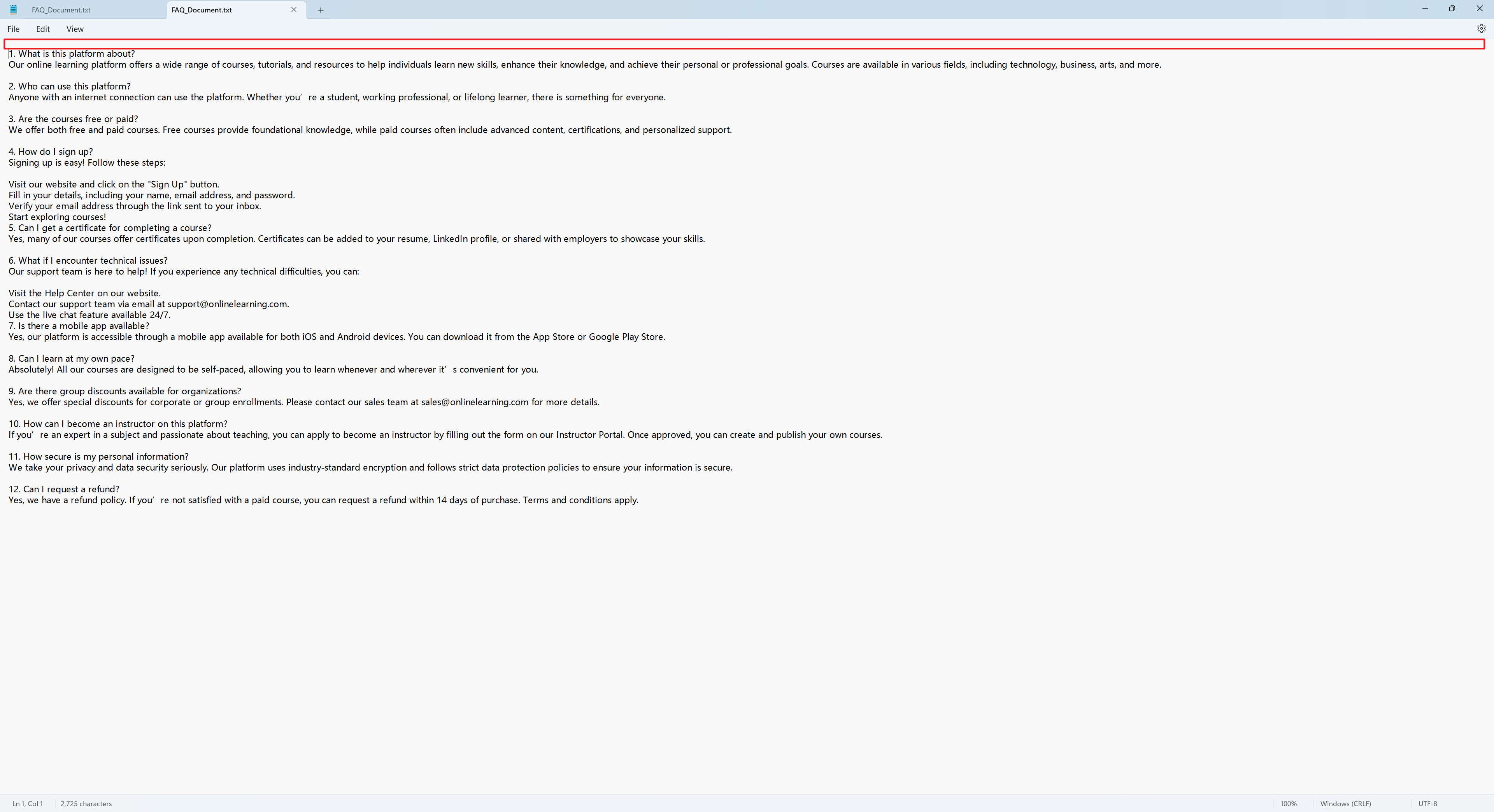Click the Notepad app icon in title bar
The width and height of the screenshot is (1494, 812).
tap(13, 10)
